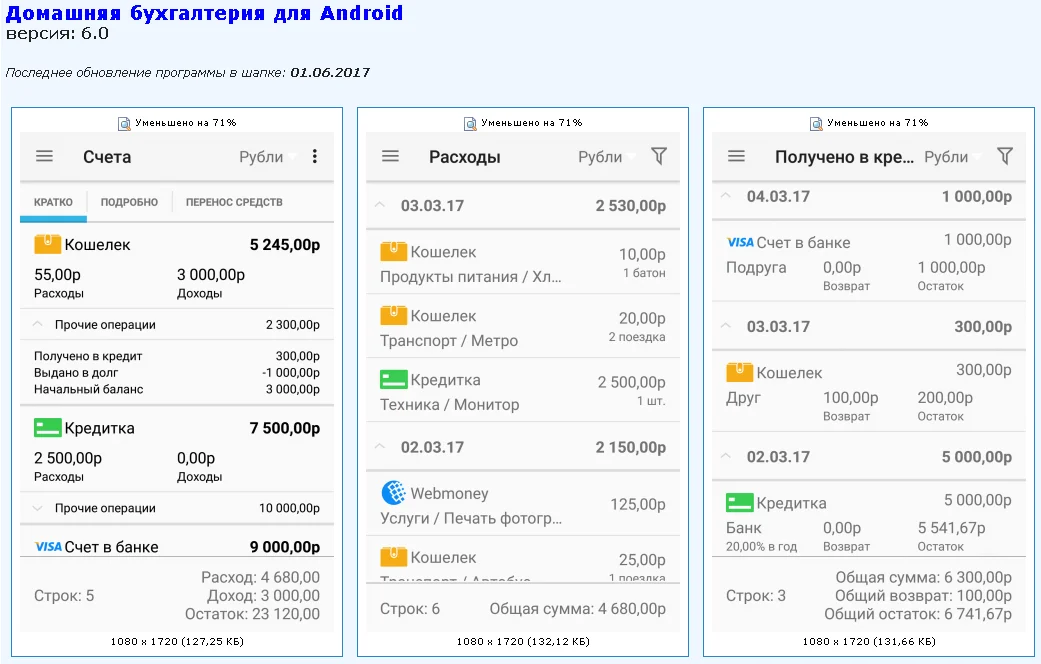Switch to Перенос средств tab
The height and width of the screenshot is (664, 1041).
pos(234,202)
